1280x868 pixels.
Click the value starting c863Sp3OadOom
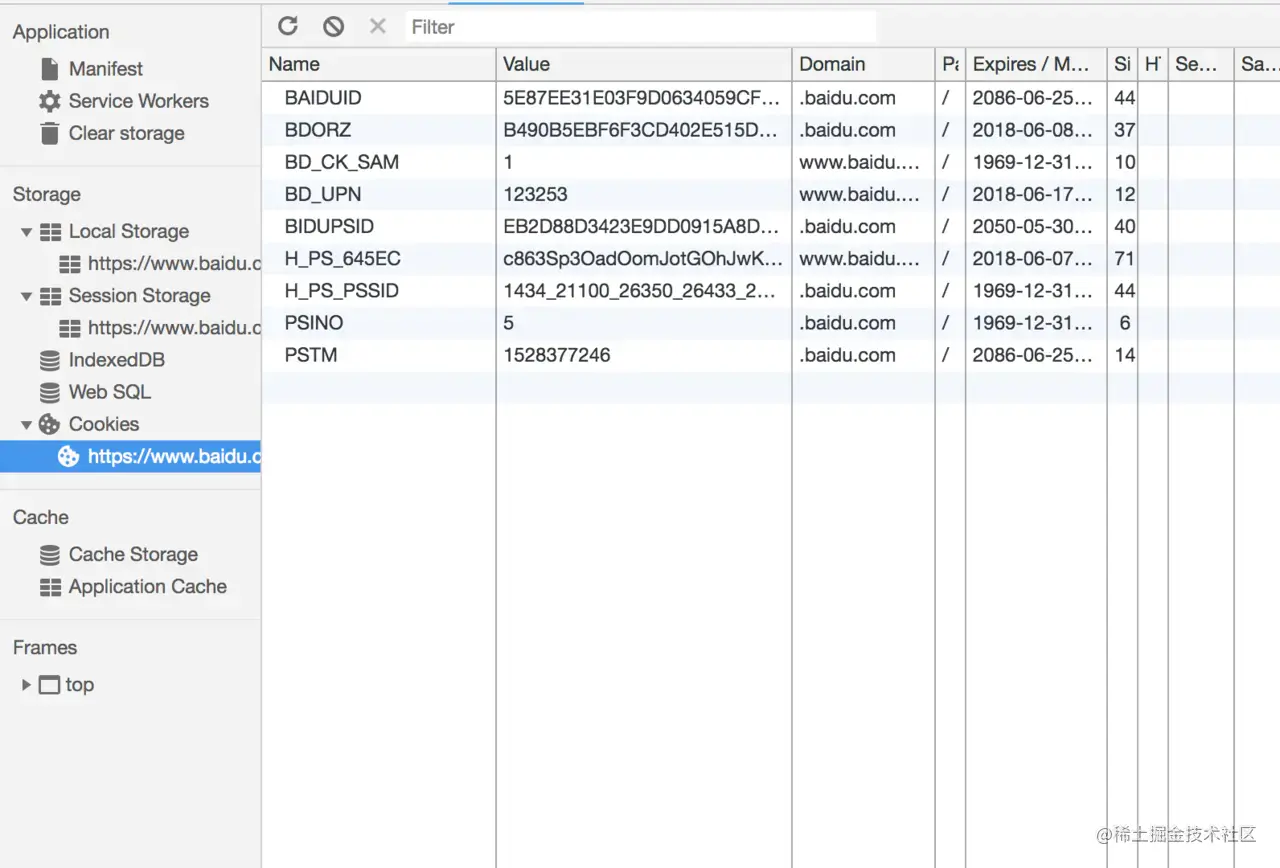pyautogui.click(x=643, y=259)
